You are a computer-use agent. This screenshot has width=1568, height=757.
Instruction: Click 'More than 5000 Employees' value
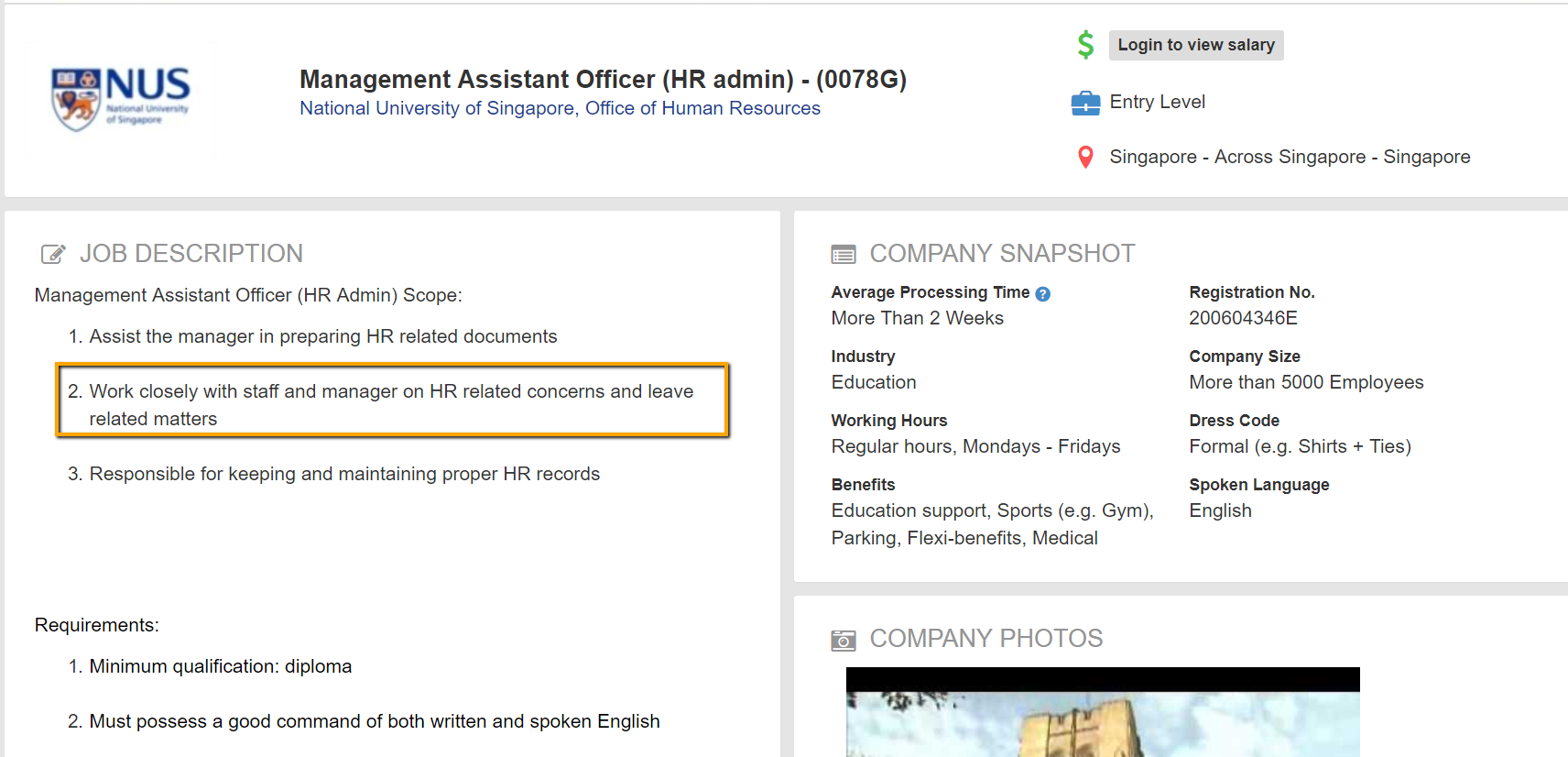pyautogui.click(x=1306, y=382)
